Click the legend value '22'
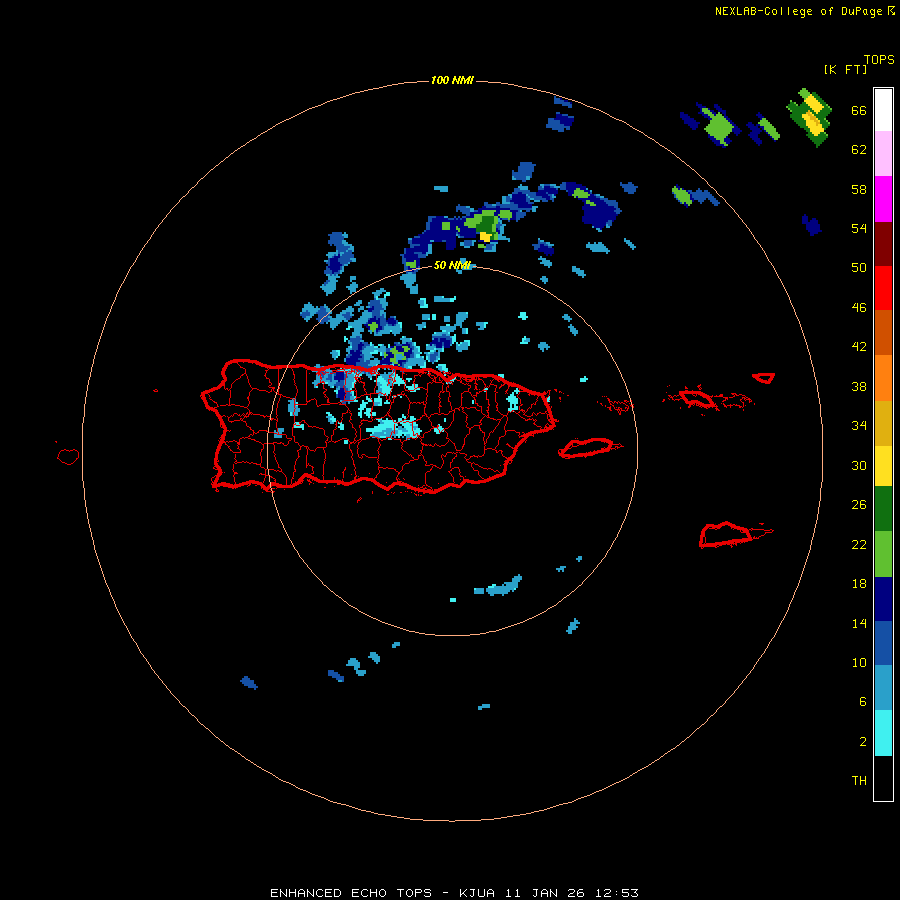The image size is (900, 900). click(x=859, y=544)
